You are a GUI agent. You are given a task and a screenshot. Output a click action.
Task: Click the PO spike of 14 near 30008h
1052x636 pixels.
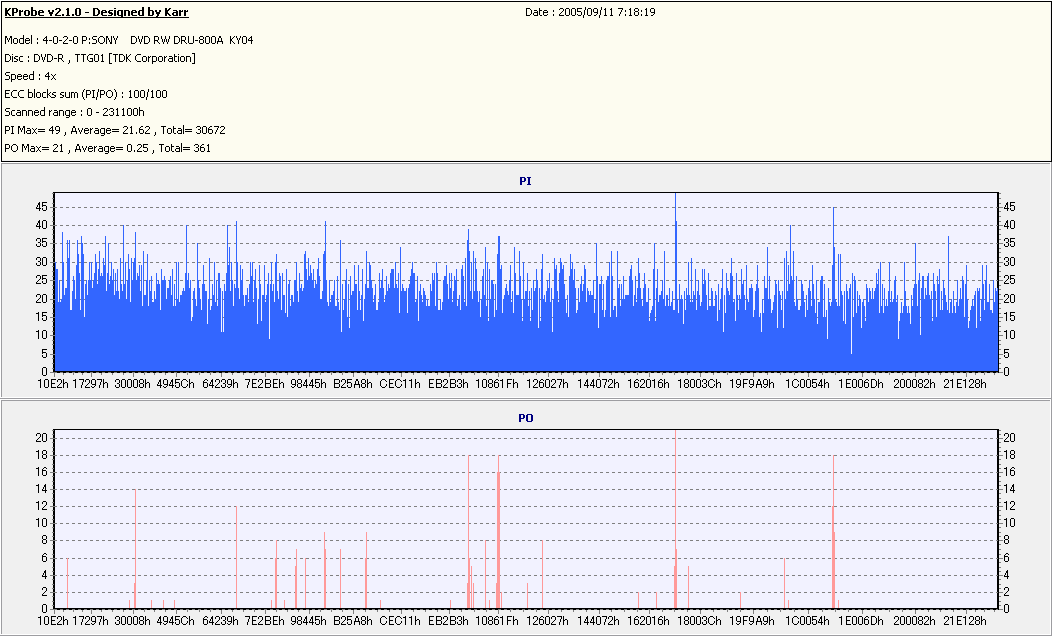136,549
